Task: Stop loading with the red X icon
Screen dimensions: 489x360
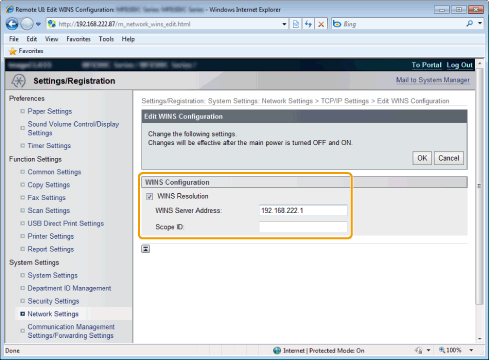Action: click(321, 24)
